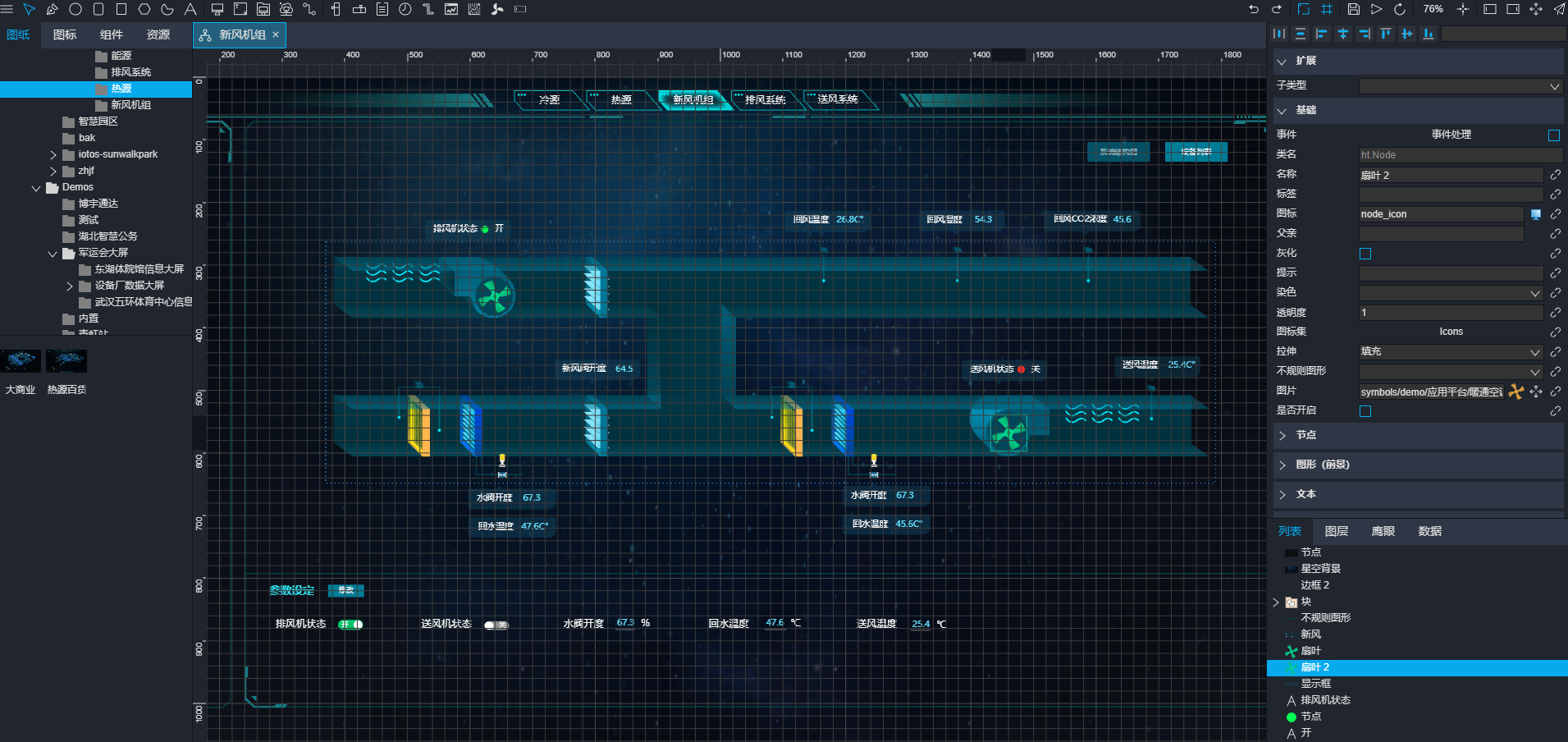
Task: Click the four-arrow fullscreen icon
Action: pos(1536,9)
